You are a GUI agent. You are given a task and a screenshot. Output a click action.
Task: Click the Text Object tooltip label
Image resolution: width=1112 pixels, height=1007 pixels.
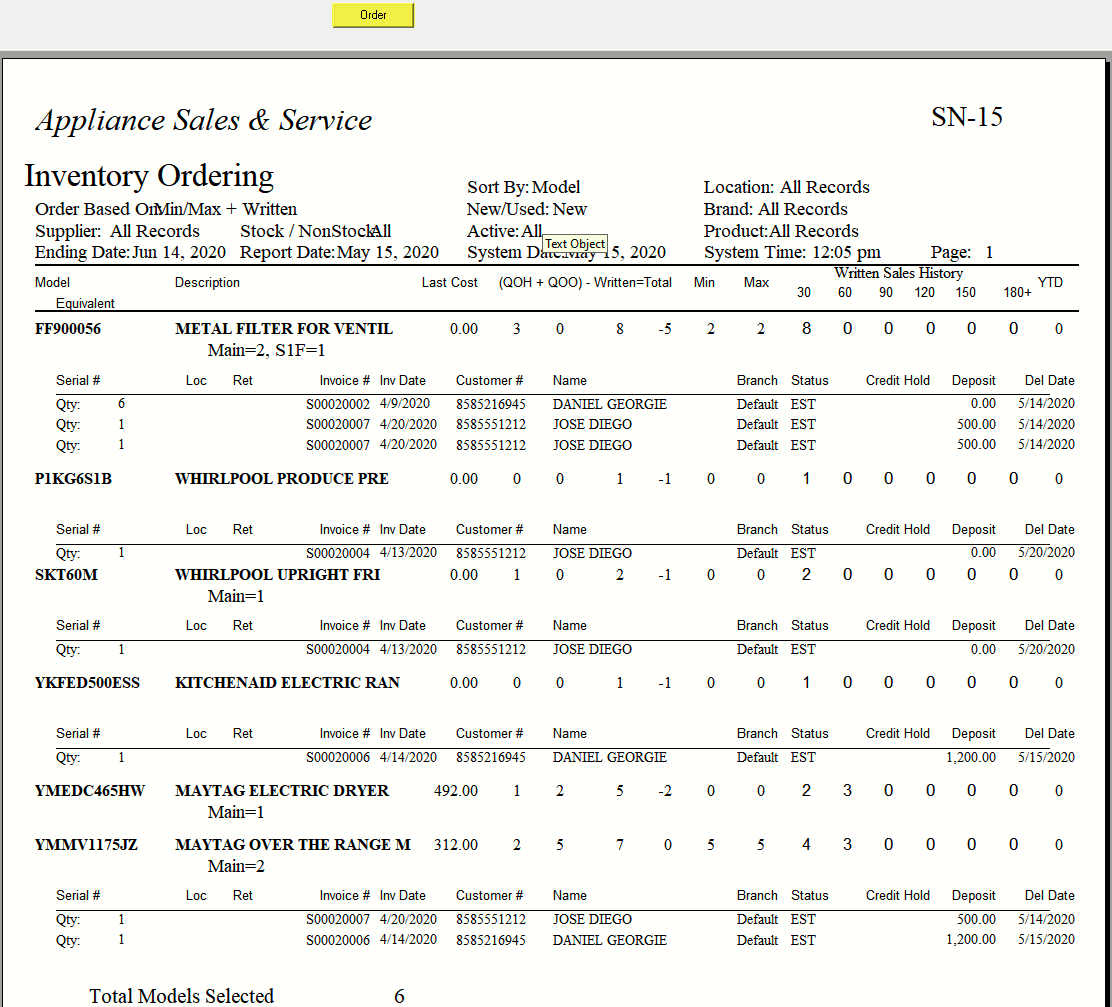tap(574, 244)
